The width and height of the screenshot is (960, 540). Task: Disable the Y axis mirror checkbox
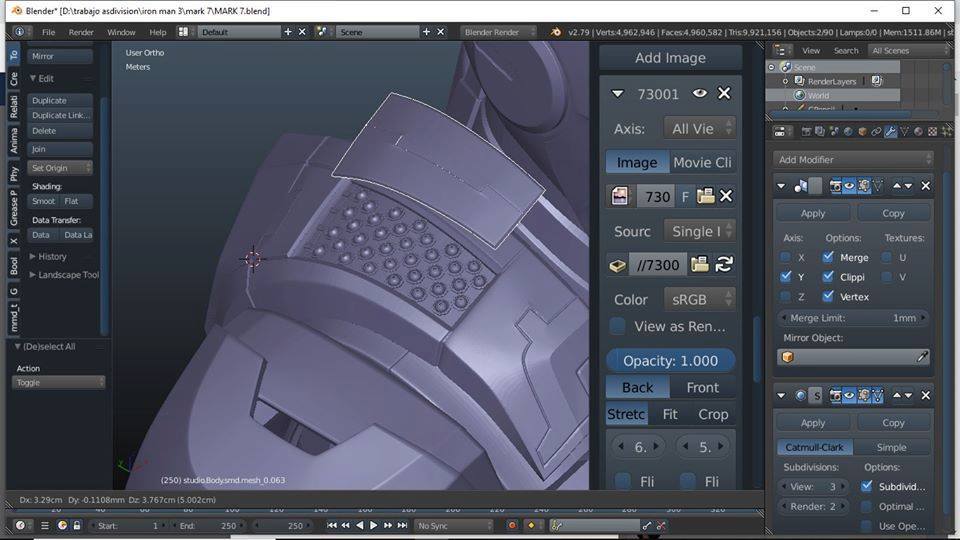pos(786,277)
